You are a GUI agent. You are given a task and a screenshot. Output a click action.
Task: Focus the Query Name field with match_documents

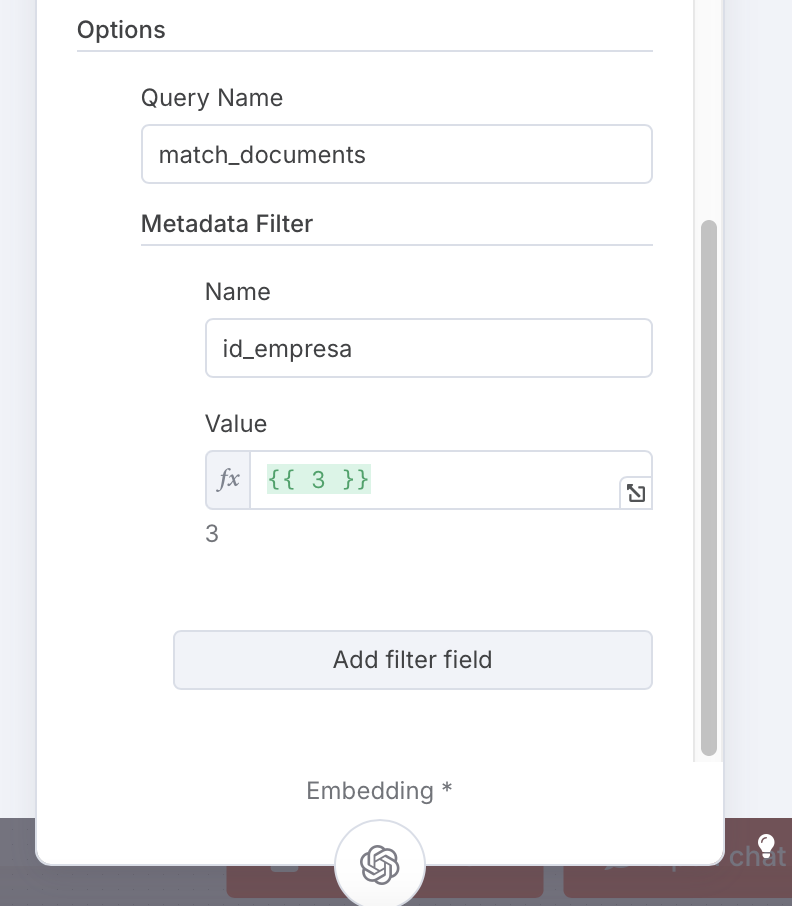tap(397, 154)
